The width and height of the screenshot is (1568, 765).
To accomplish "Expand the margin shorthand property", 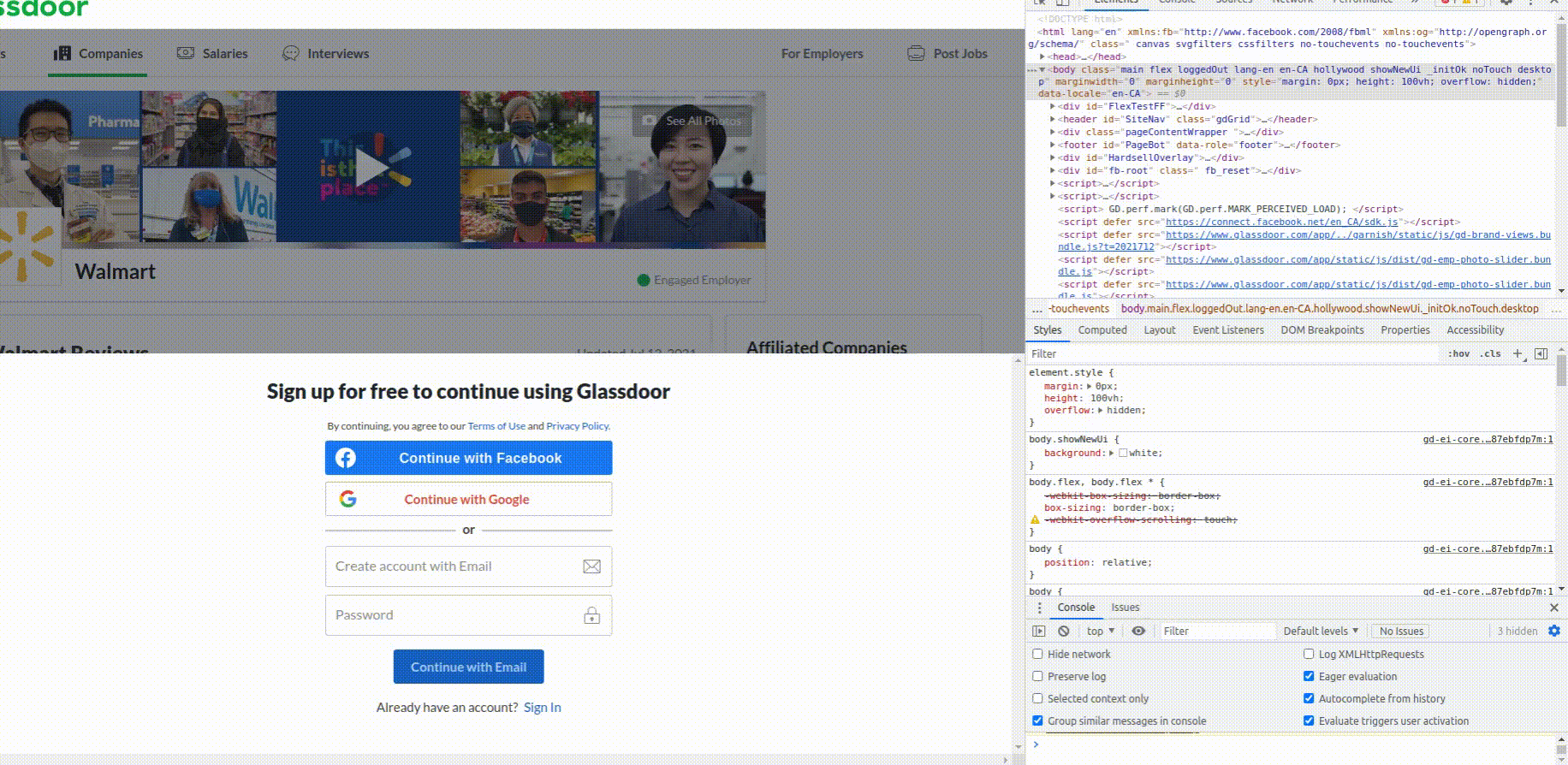I will pyautogui.click(x=1090, y=387).
